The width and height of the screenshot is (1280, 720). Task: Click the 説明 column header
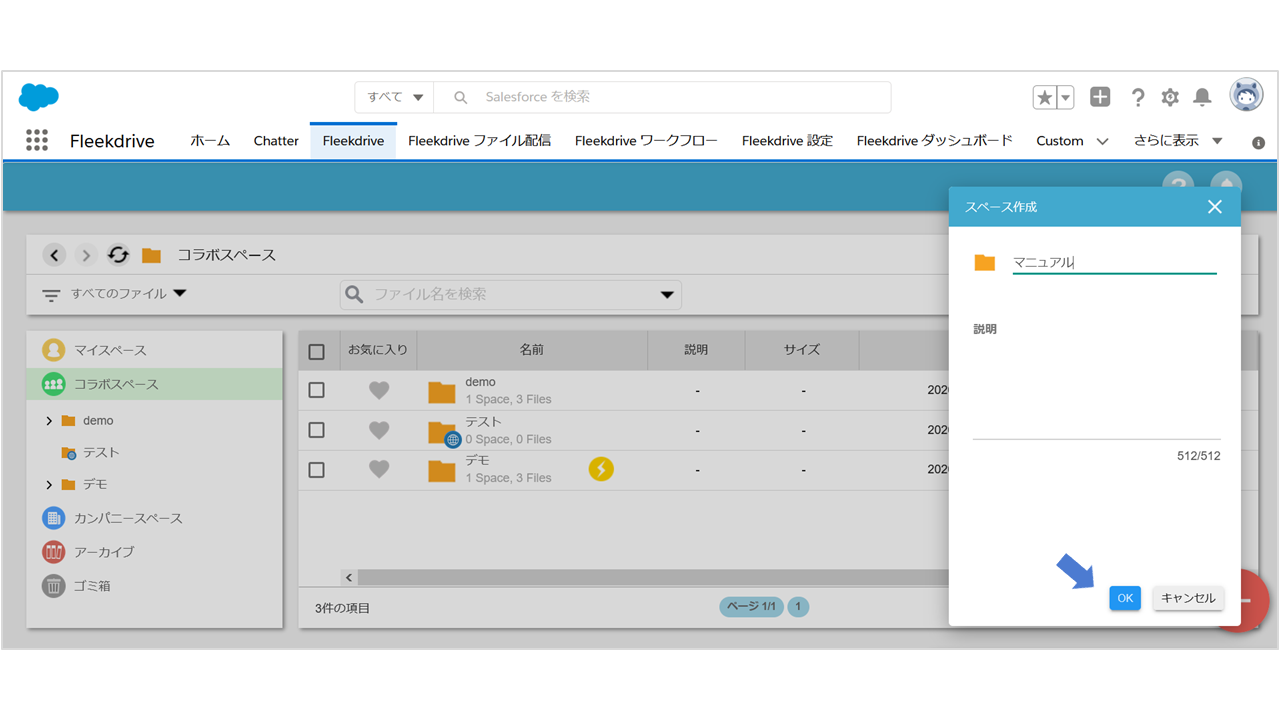tap(696, 350)
